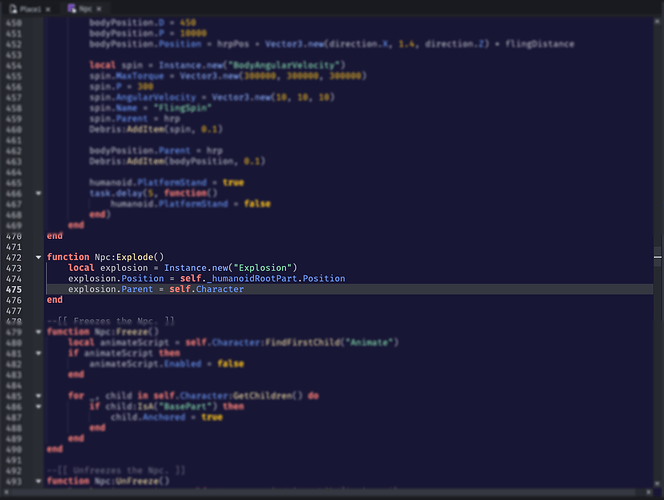Viewport: 664px width, 500px height.
Task: Click 'Explode' method name on line 472
Action: pyautogui.click(x=135, y=257)
